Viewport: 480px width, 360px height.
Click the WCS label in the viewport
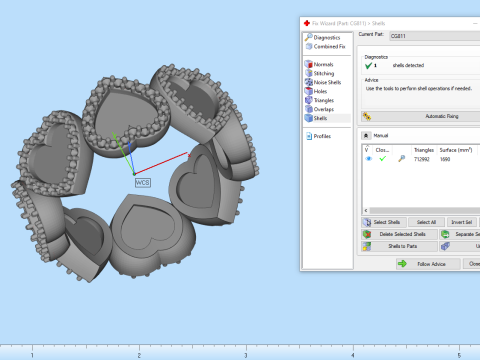coord(143,183)
